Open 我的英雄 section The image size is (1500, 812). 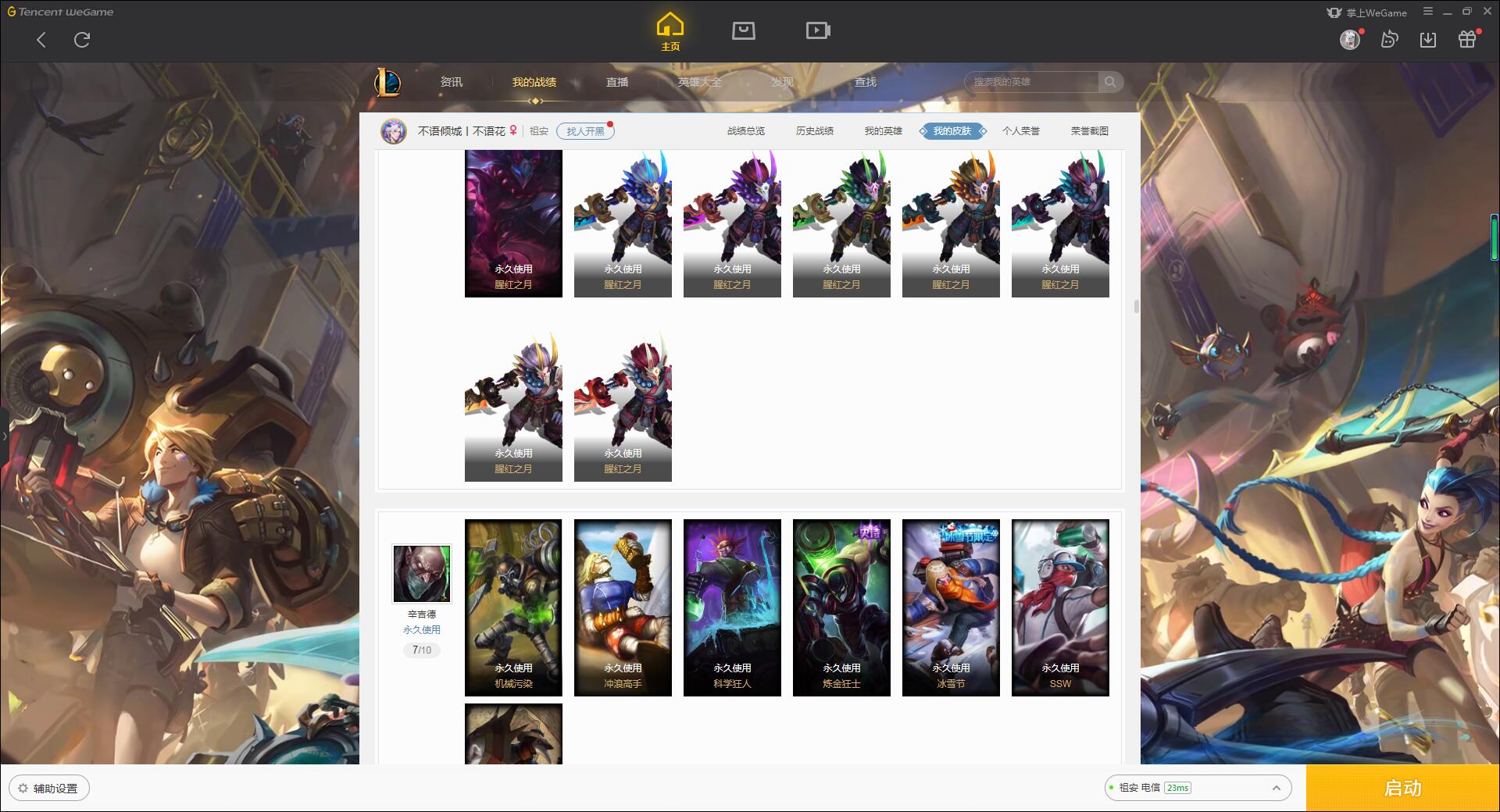coord(884,131)
